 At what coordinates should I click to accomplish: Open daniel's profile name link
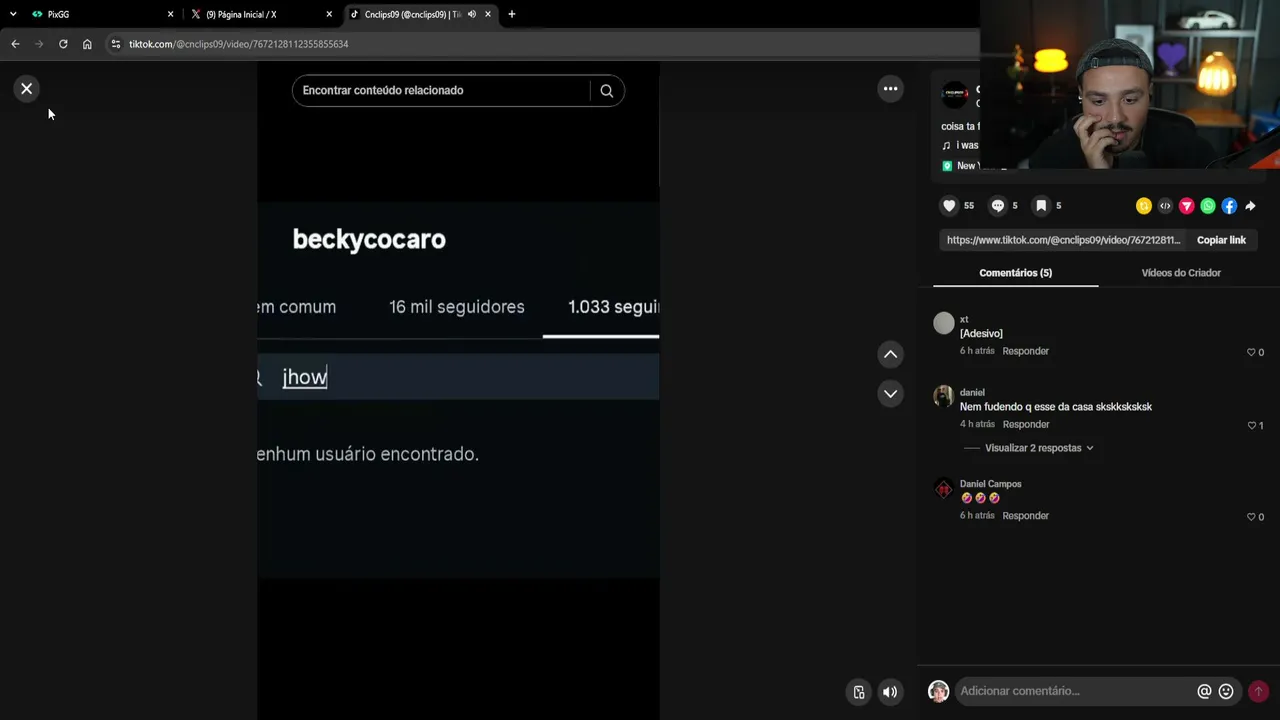coord(972,393)
